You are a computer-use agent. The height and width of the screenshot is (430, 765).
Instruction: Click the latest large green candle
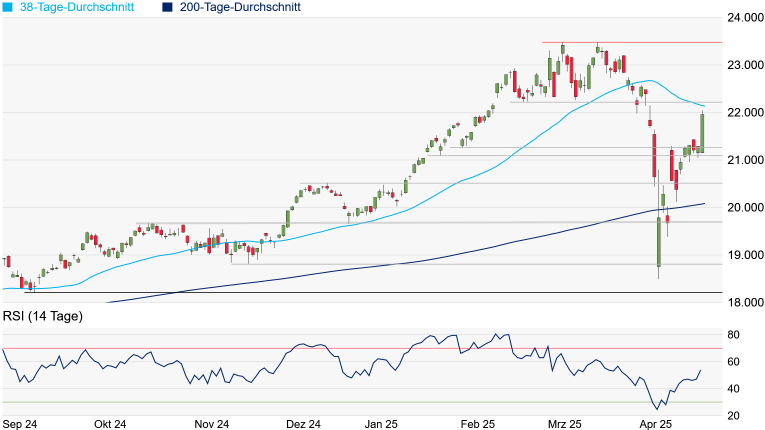(x=703, y=132)
